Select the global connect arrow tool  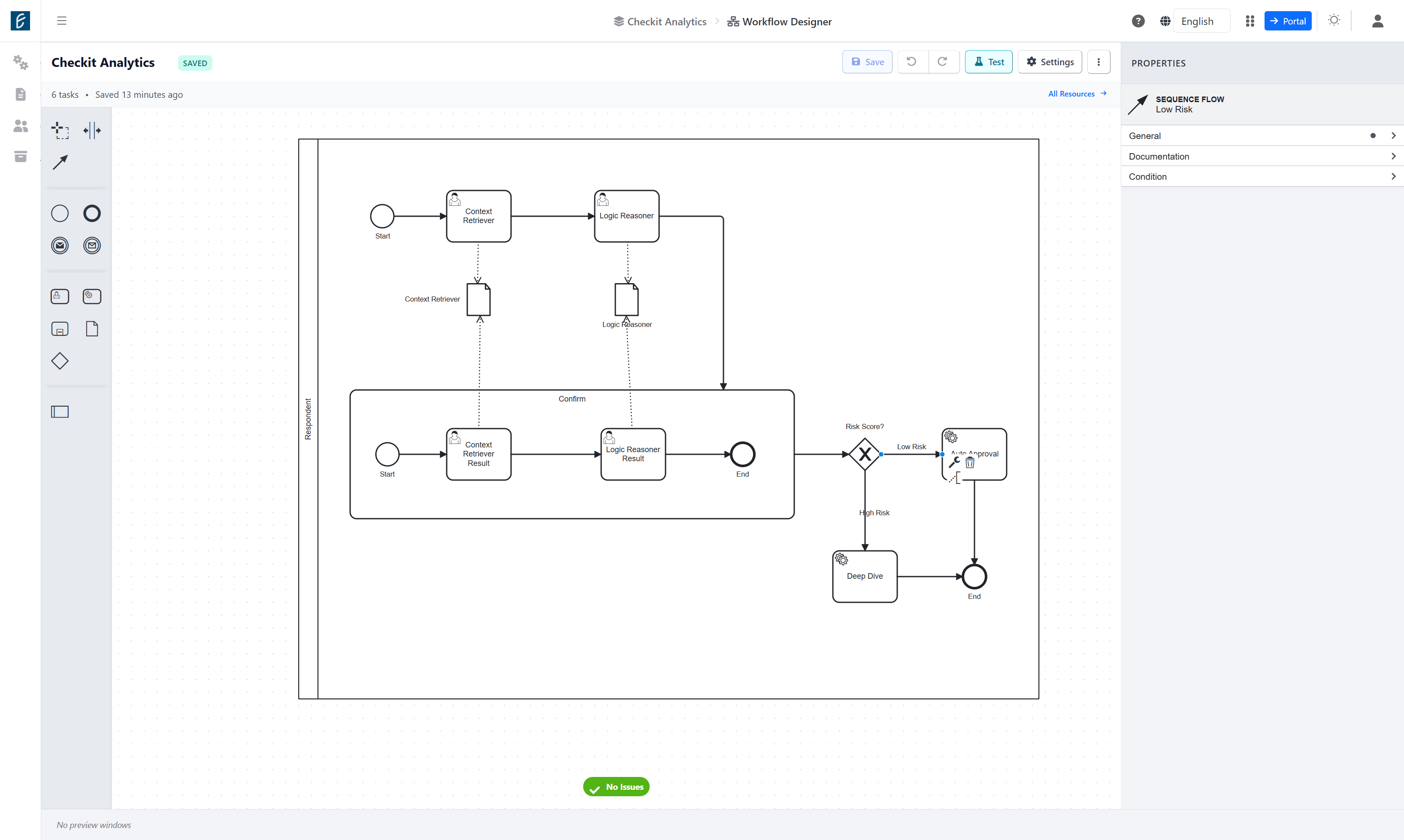point(60,163)
